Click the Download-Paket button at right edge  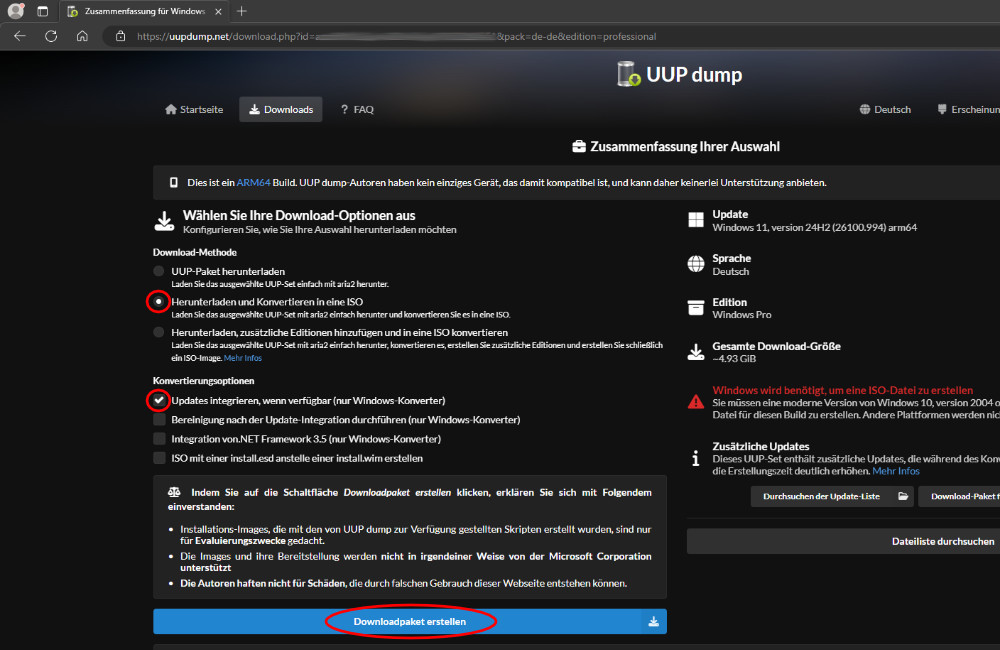[959, 496]
